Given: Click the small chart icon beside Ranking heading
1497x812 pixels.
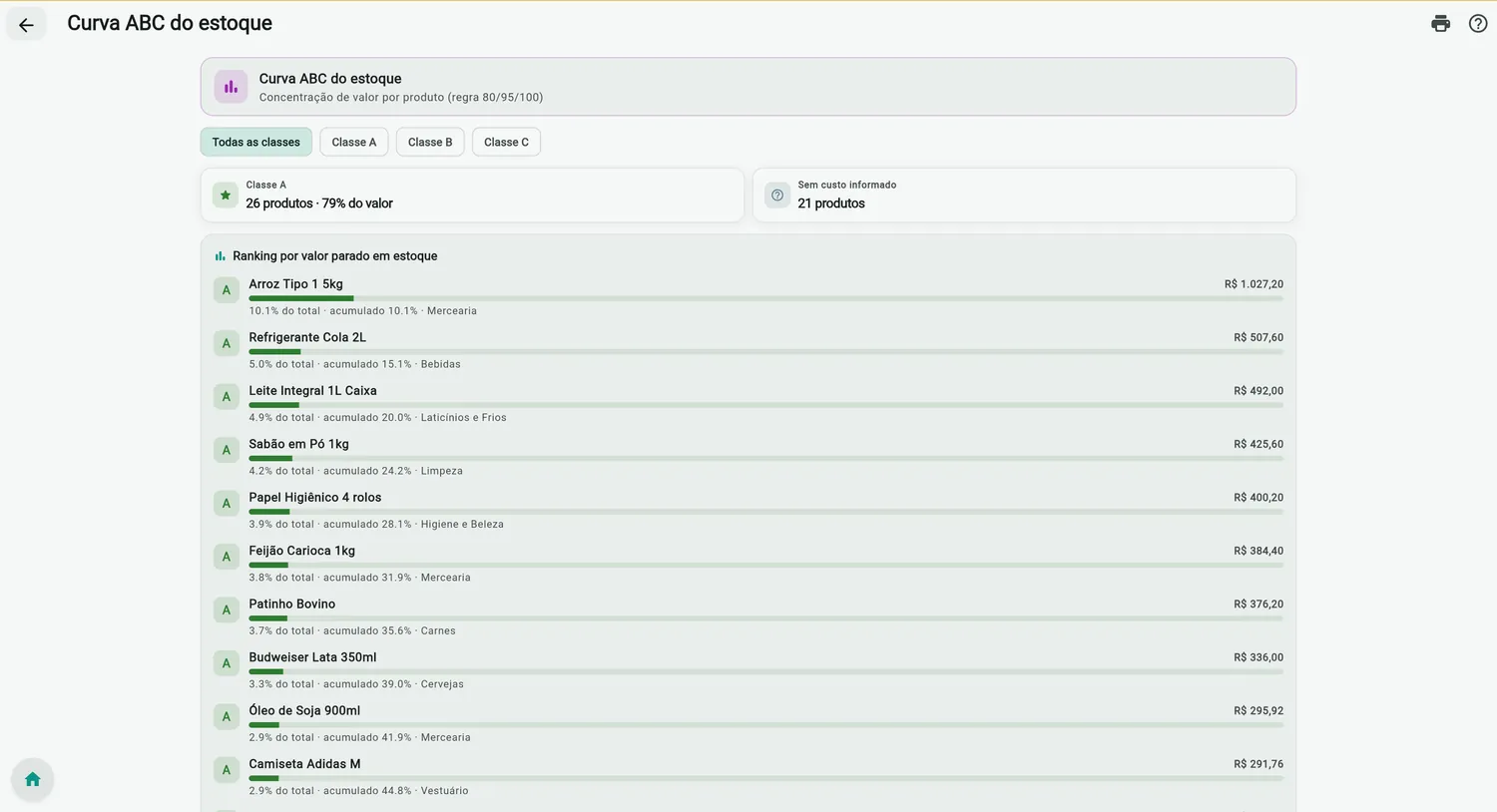Looking at the screenshot, I should (x=220, y=256).
